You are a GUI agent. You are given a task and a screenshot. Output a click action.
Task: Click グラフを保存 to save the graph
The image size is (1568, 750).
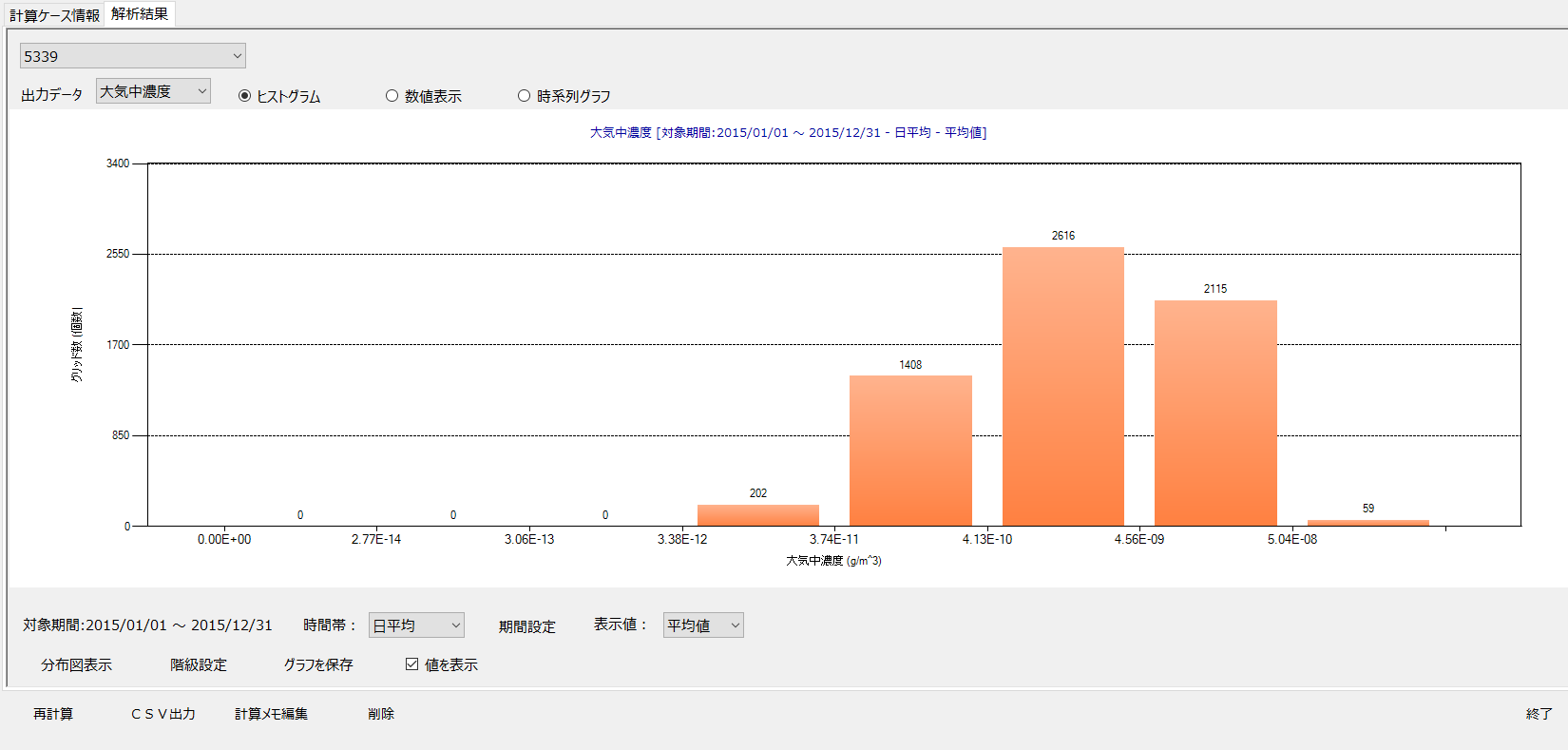(318, 664)
